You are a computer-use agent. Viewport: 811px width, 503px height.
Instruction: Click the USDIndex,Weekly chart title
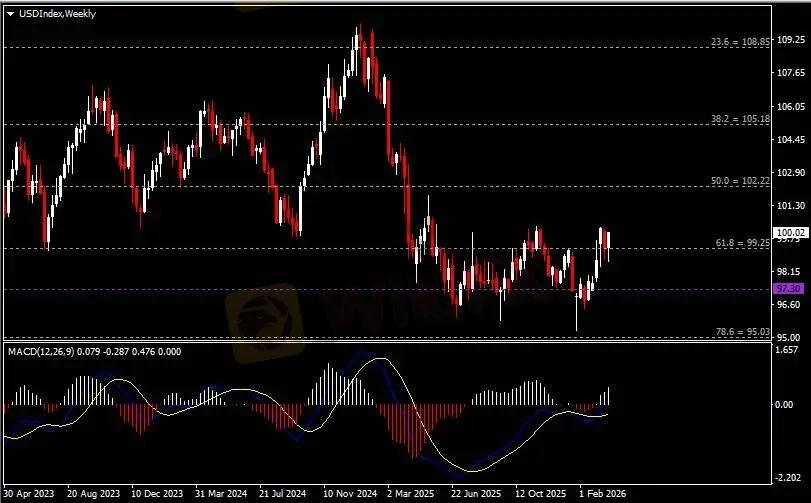pyautogui.click(x=57, y=14)
